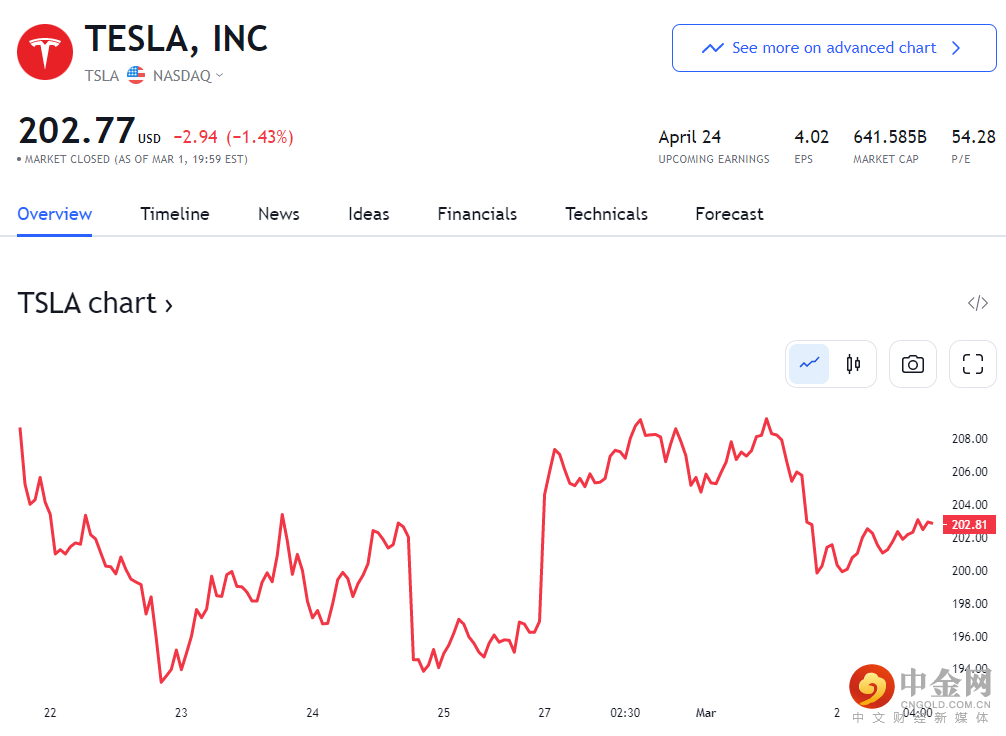Click the red 202.81 price label
The height and width of the screenshot is (736, 1006).
[968, 525]
